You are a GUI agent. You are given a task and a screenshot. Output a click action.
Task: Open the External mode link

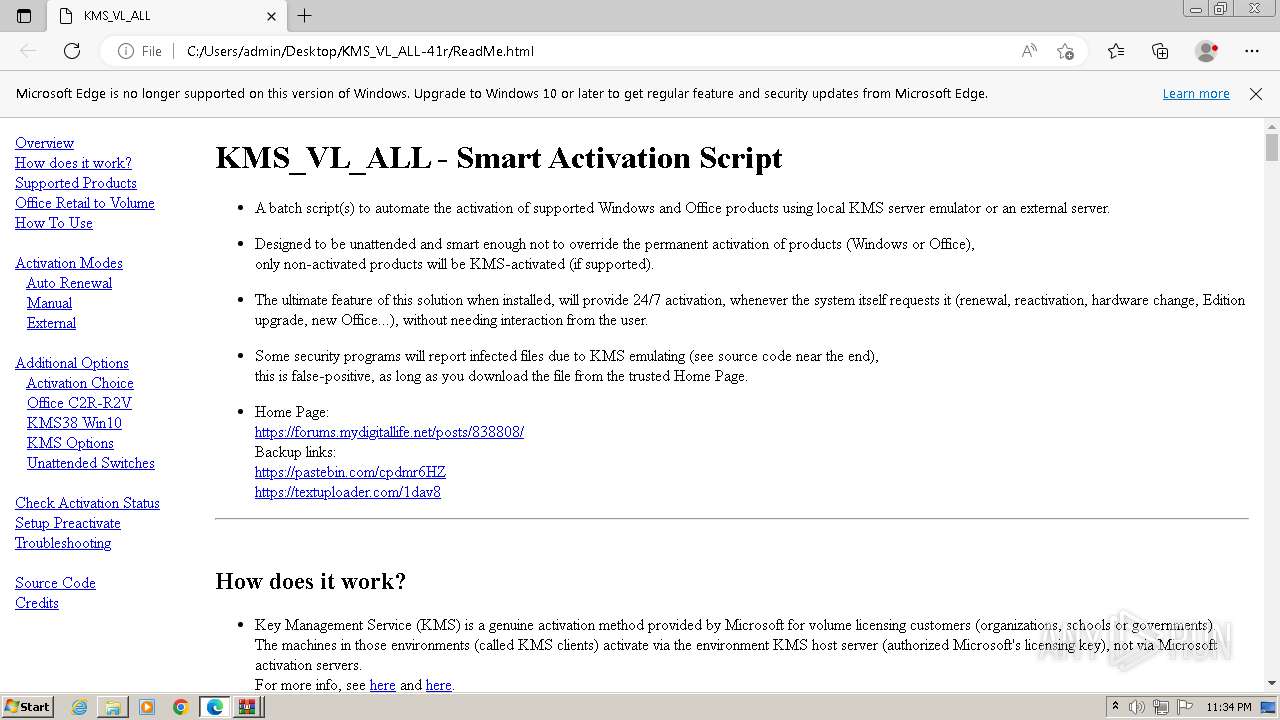[x=51, y=323]
